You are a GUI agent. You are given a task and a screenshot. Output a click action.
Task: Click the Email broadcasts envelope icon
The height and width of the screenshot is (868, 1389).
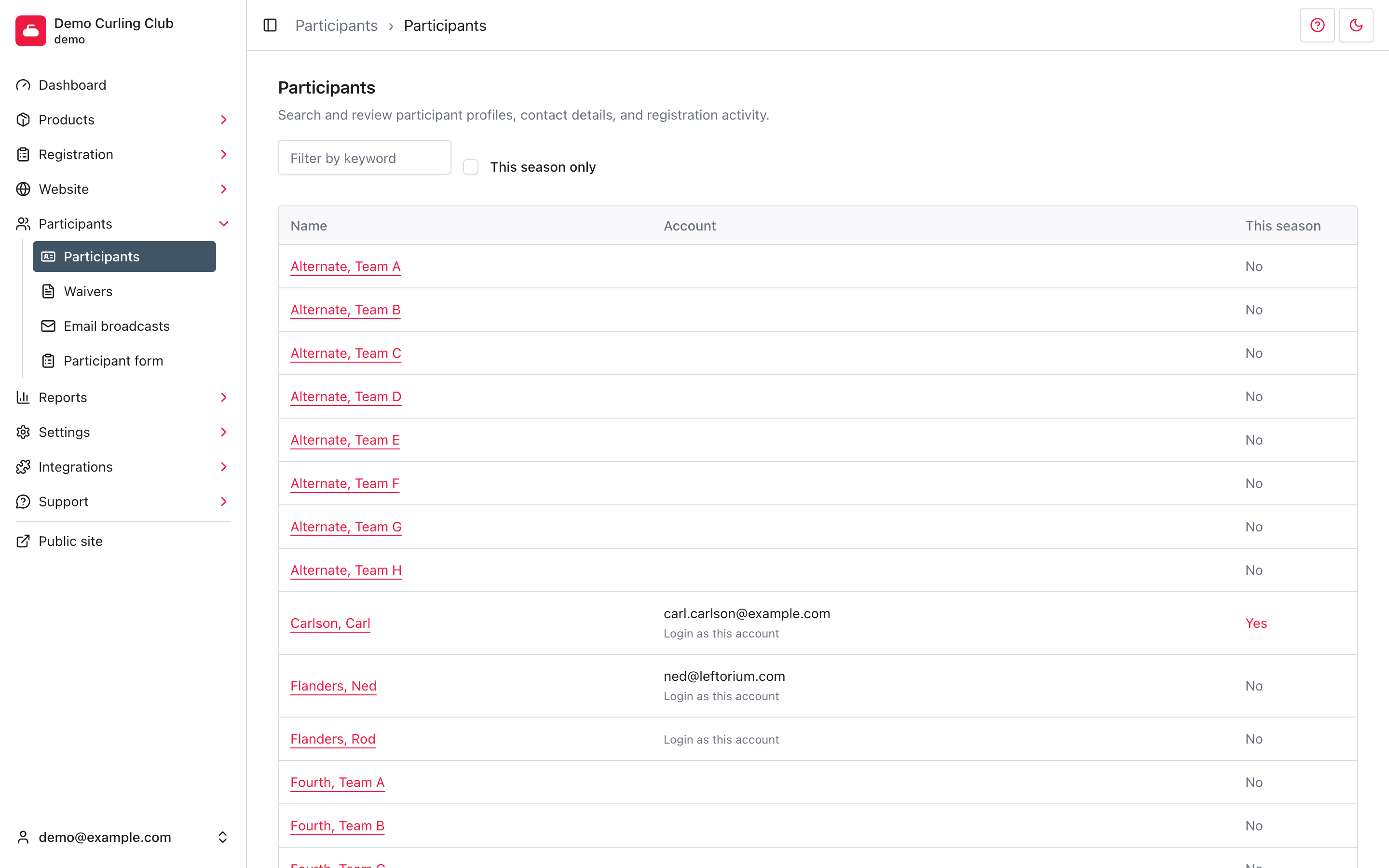[48, 326]
